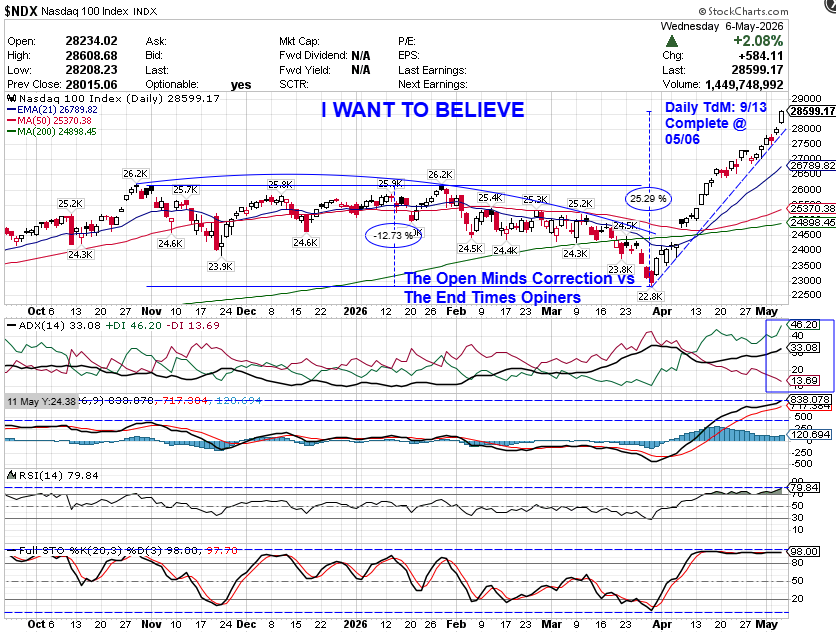The width and height of the screenshot is (836, 632).
Task: Click the circled -12.73 % label
Action: (x=393, y=235)
